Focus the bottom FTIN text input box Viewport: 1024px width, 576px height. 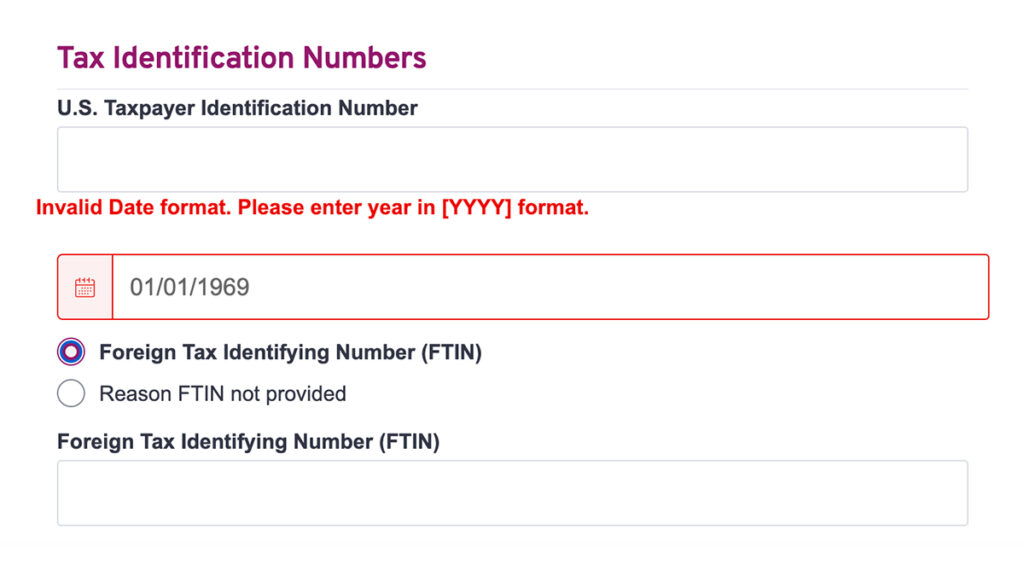pos(513,493)
